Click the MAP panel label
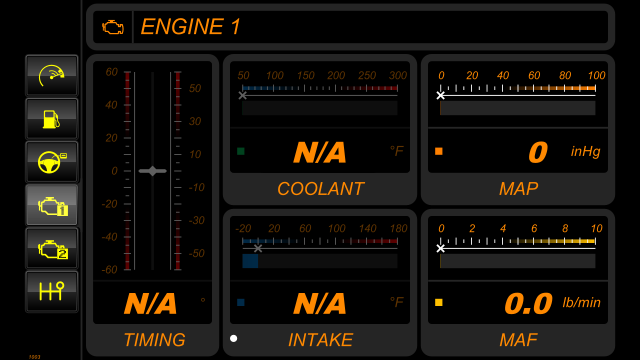This screenshot has height=360, width=640. pyautogui.click(x=518, y=189)
